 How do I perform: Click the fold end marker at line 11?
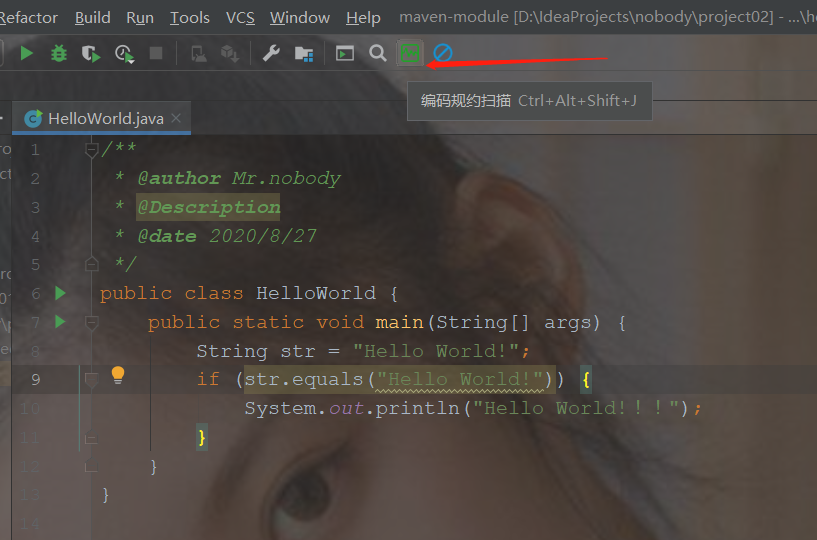[92, 438]
